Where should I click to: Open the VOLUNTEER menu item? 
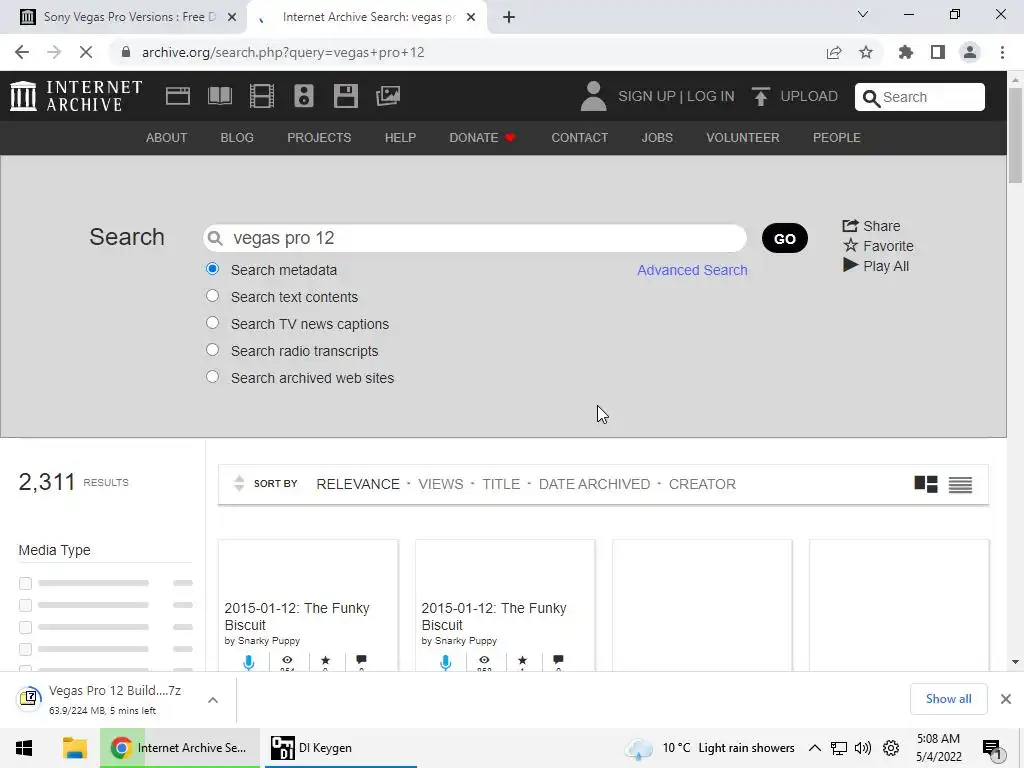743,138
